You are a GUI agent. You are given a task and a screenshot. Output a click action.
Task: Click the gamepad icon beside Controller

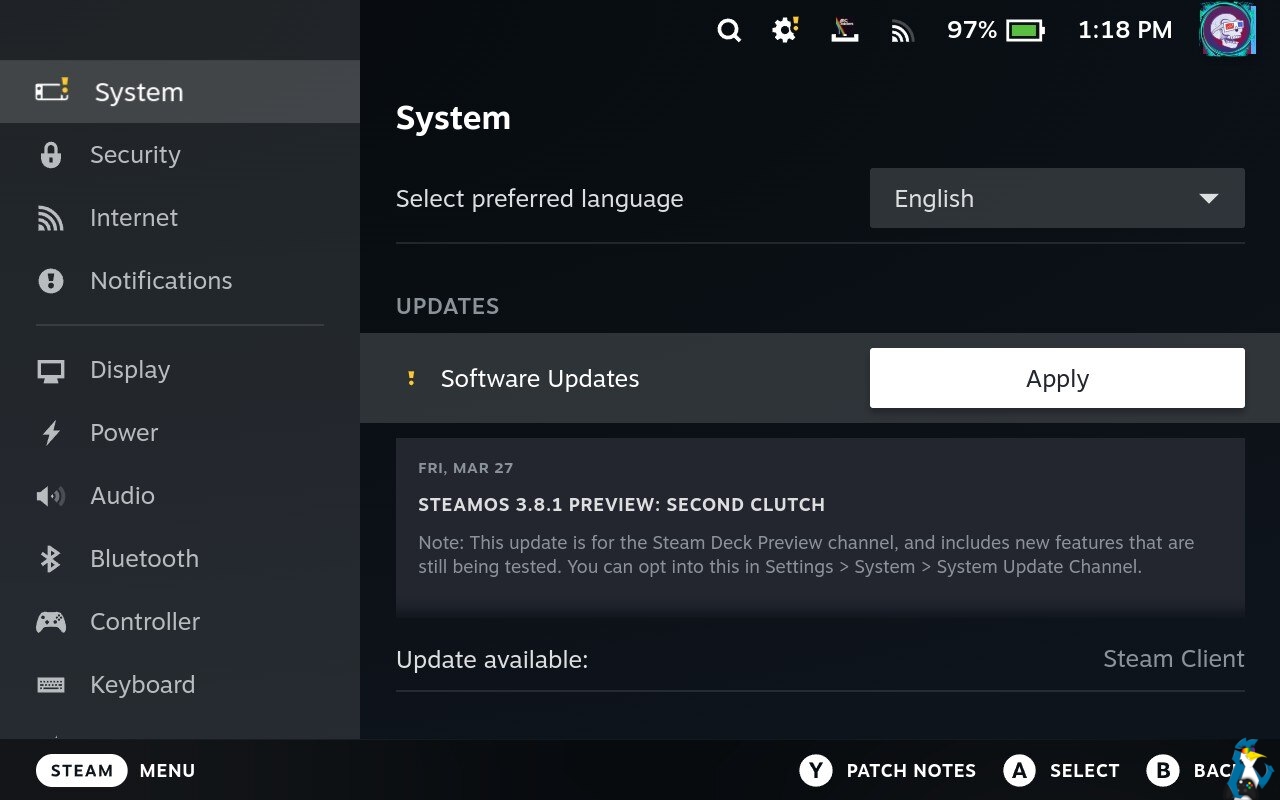pyautogui.click(x=50, y=622)
